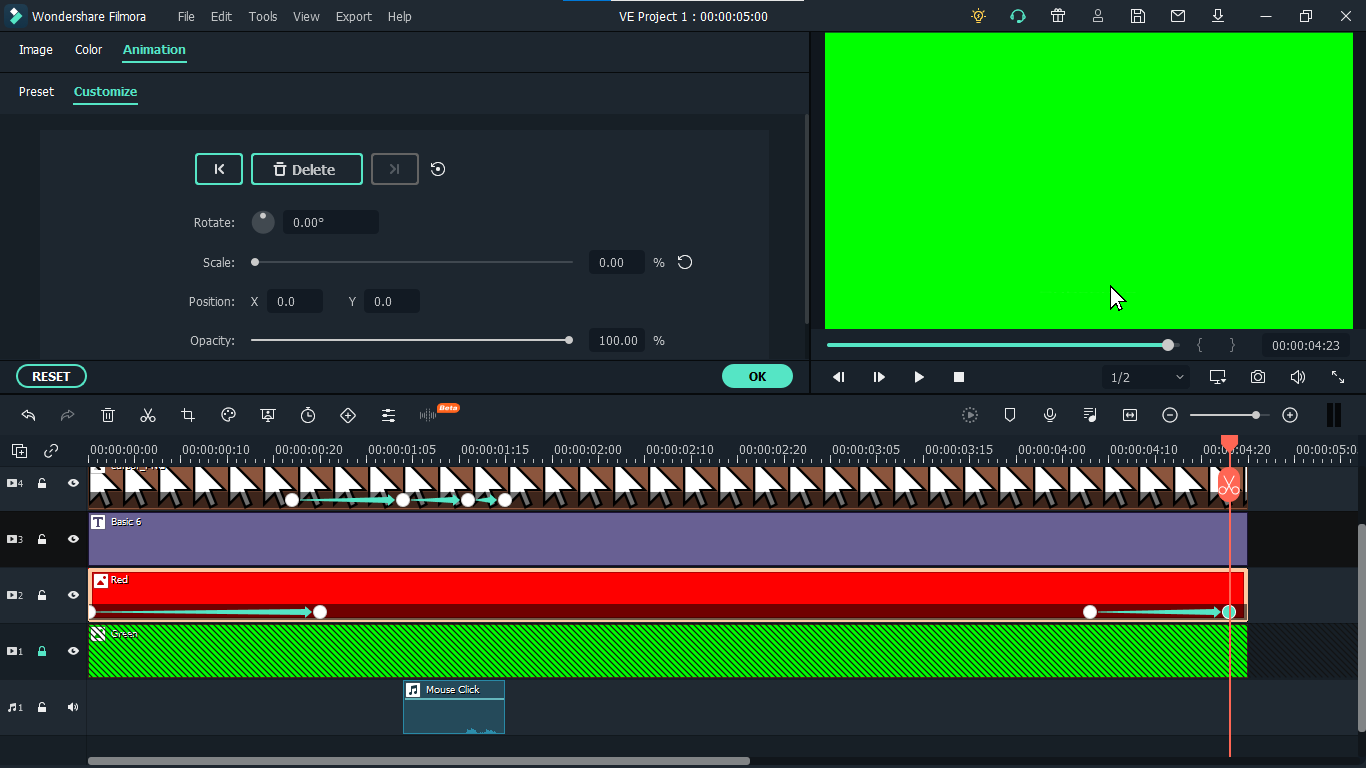Click the trash delete icon in timeline toolbar
This screenshot has height=768, width=1366.
(x=108, y=415)
